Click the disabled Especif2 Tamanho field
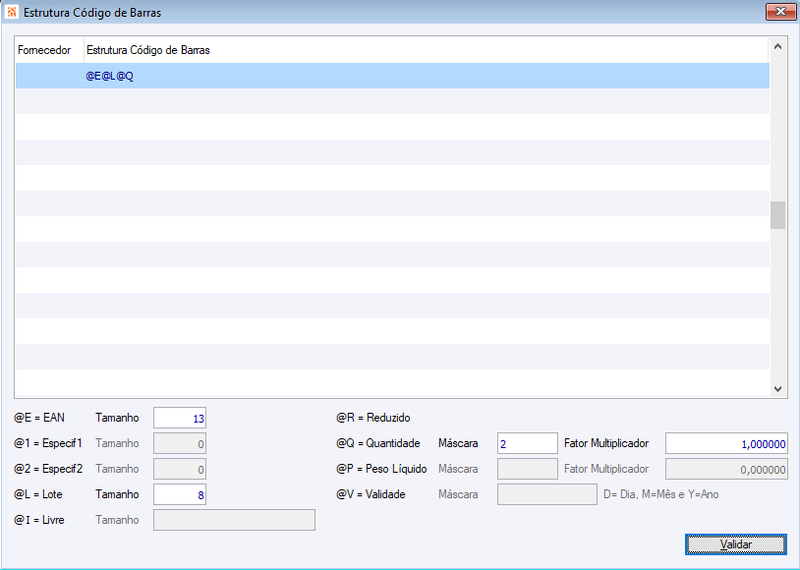 (x=180, y=469)
